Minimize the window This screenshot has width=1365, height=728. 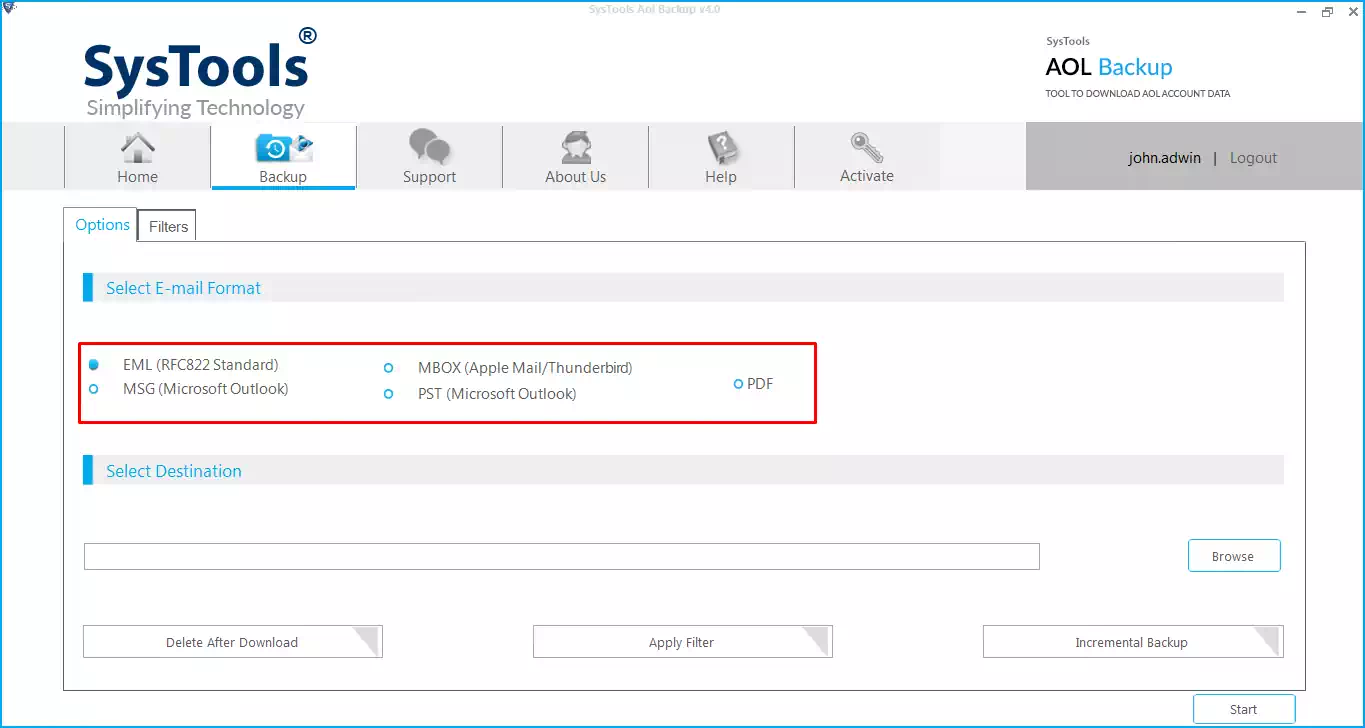click(x=1300, y=12)
